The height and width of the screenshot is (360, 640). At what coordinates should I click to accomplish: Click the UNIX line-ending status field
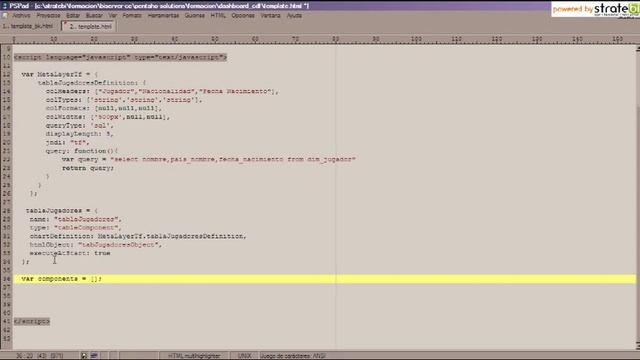point(244,356)
